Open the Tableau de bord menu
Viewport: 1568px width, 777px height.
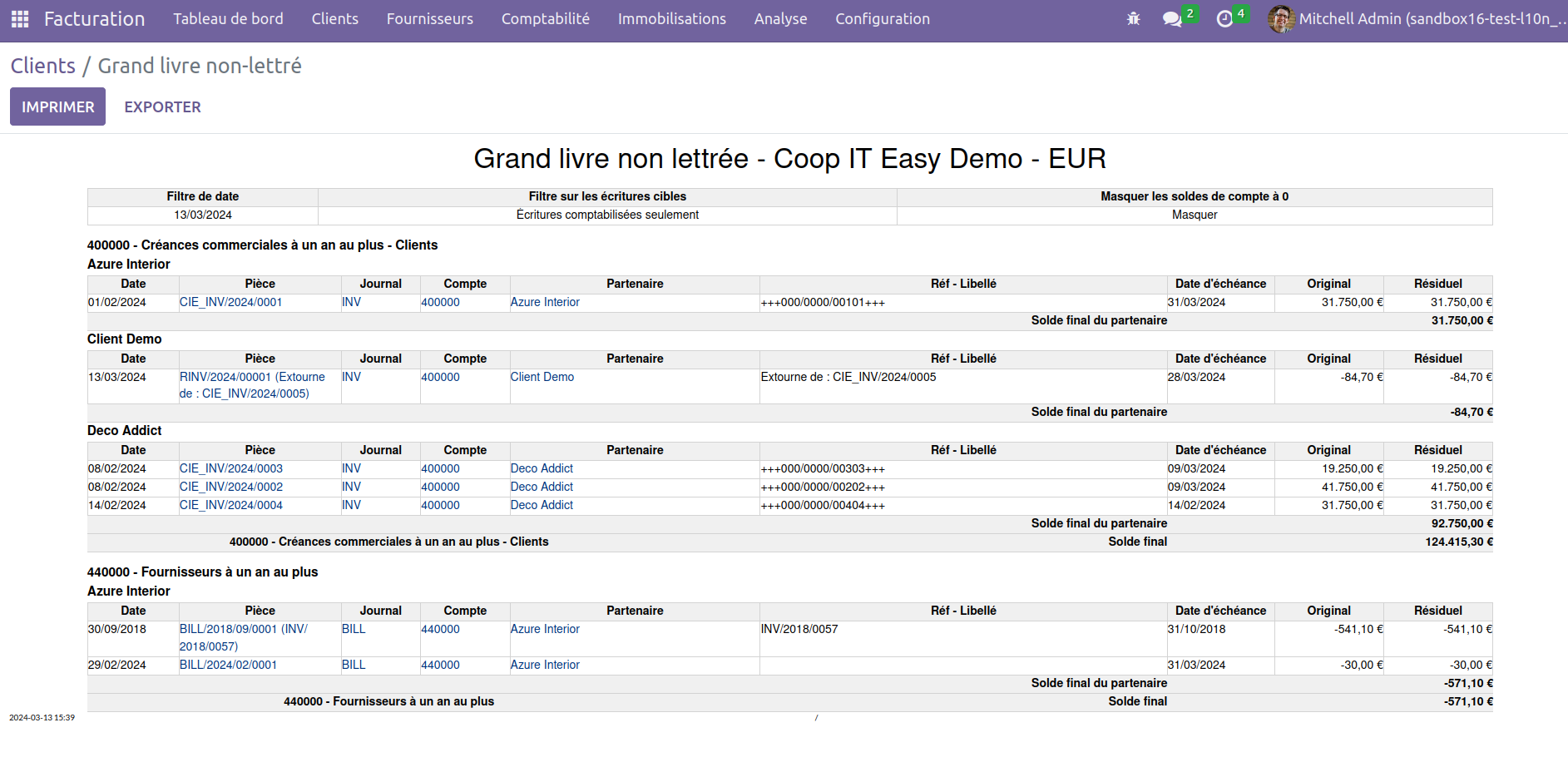[x=228, y=18]
